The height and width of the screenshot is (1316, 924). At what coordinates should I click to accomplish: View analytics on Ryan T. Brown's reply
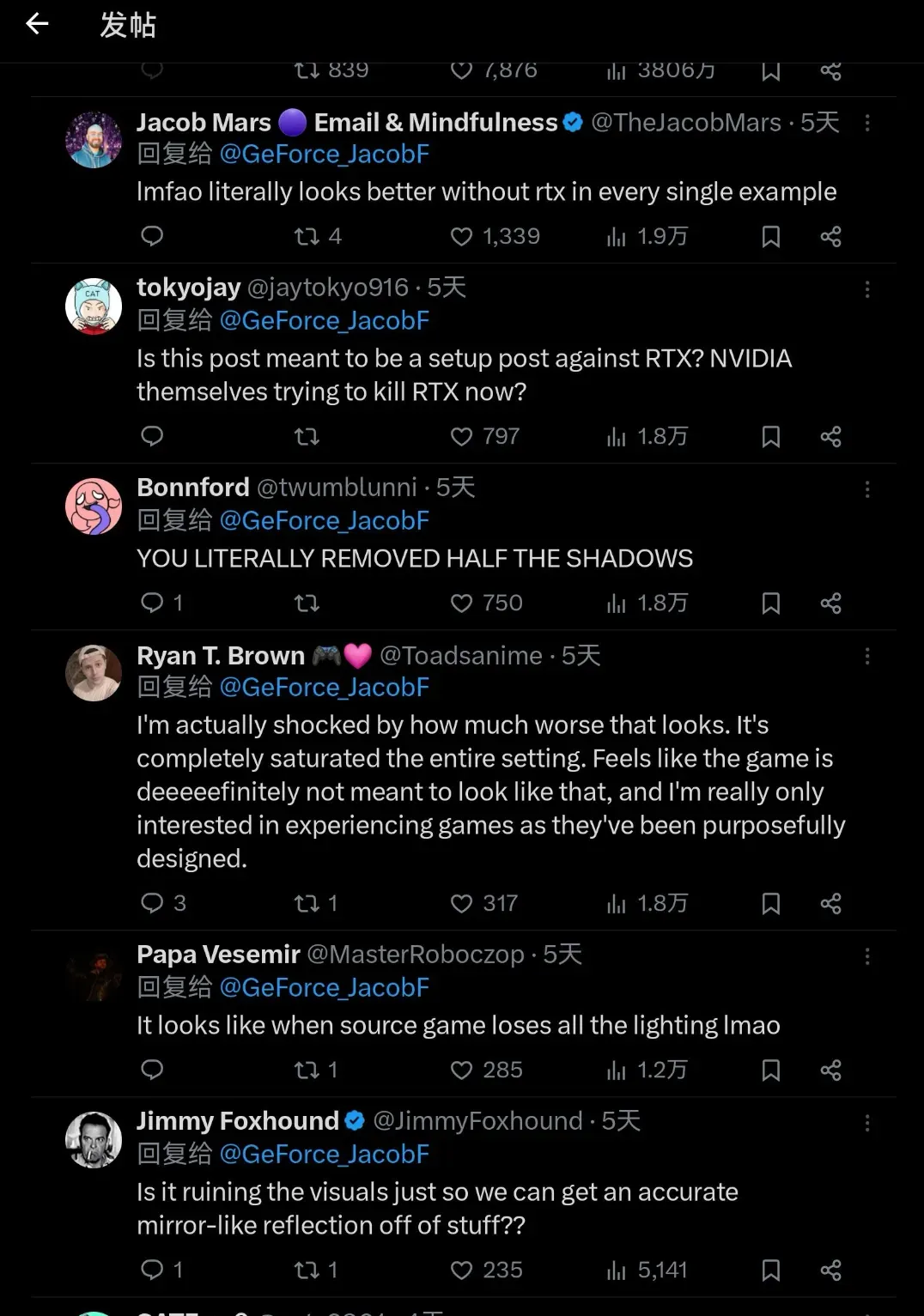pyautogui.click(x=616, y=903)
